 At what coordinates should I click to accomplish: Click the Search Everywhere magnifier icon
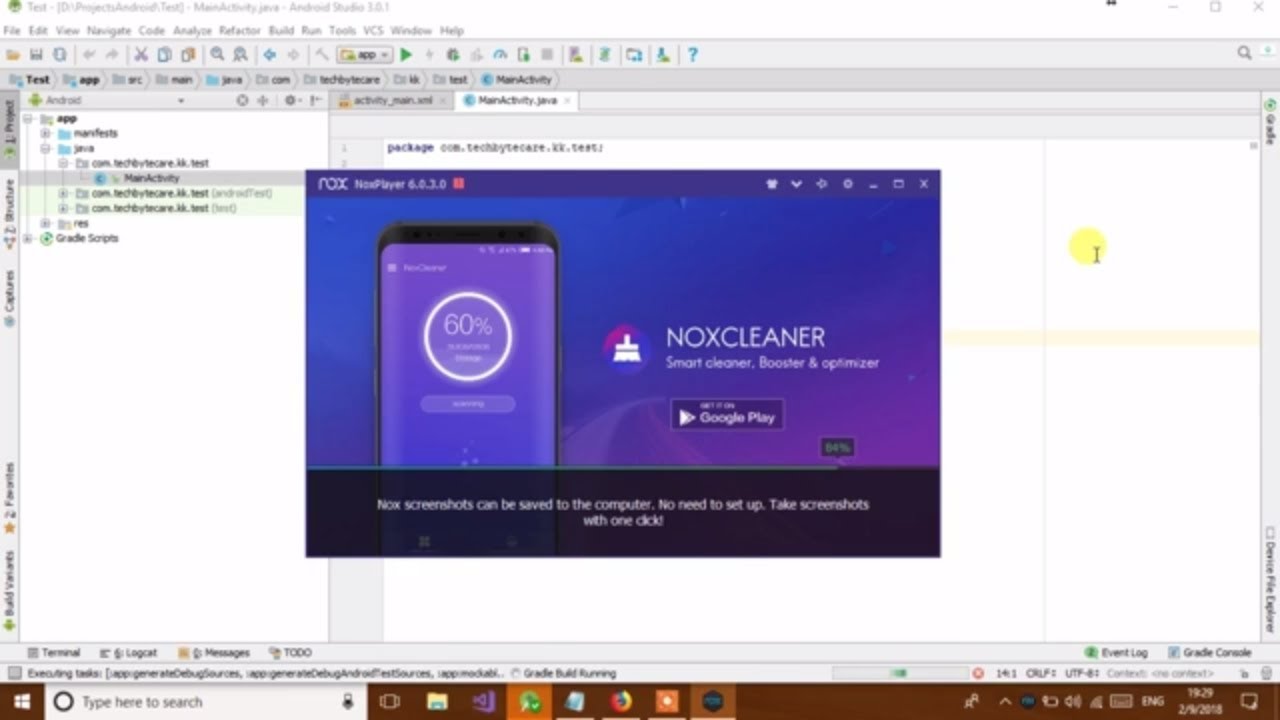pos(1244,53)
